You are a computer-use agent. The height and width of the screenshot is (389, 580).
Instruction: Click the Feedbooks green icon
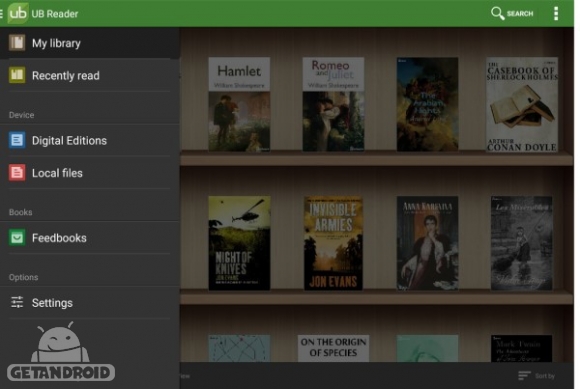click(17, 237)
